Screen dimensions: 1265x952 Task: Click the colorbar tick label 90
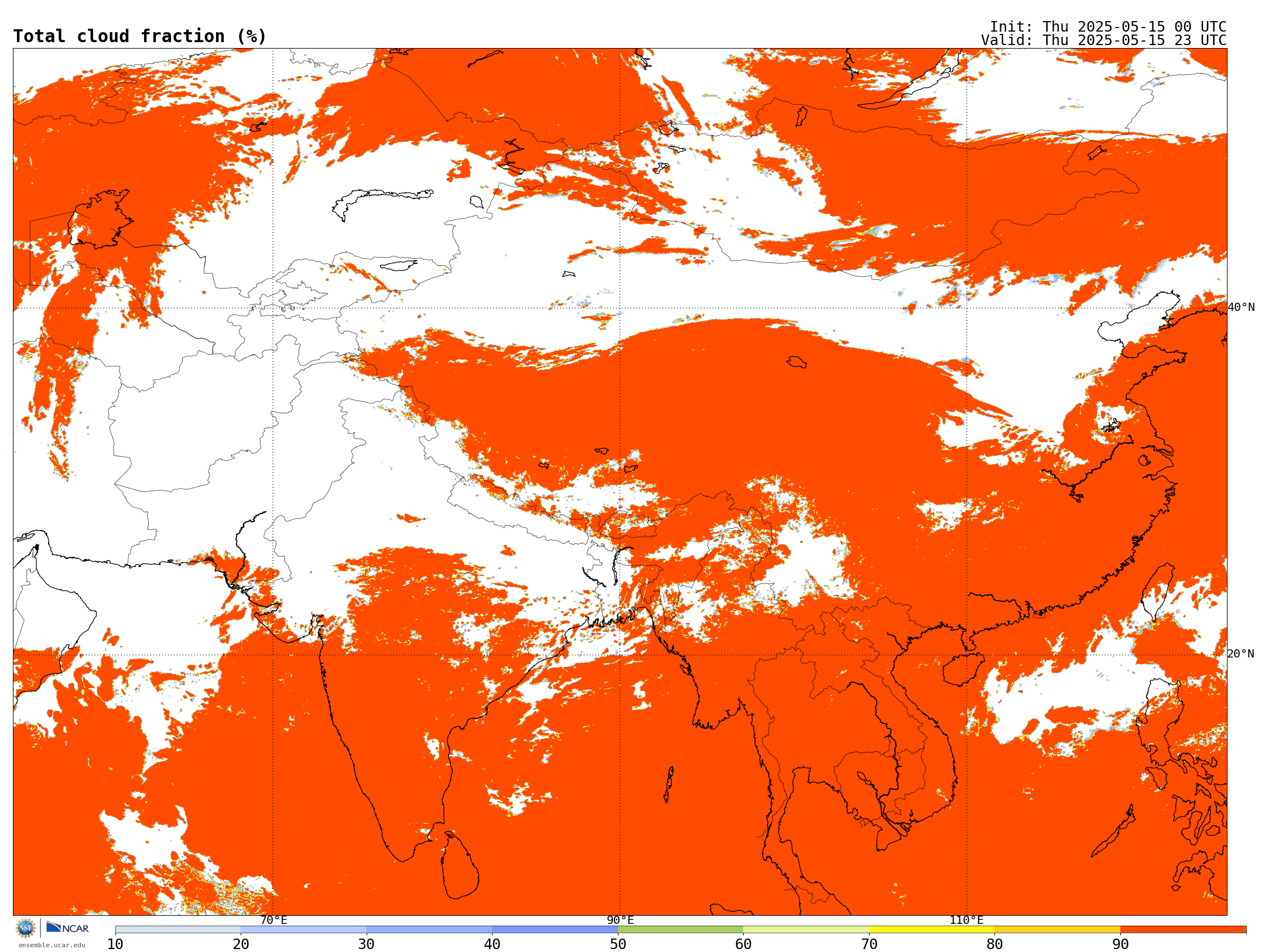tap(1120, 944)
